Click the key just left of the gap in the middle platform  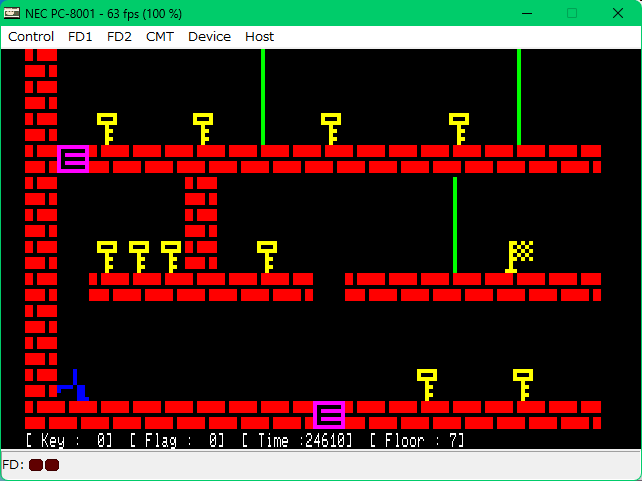[267, 256]
